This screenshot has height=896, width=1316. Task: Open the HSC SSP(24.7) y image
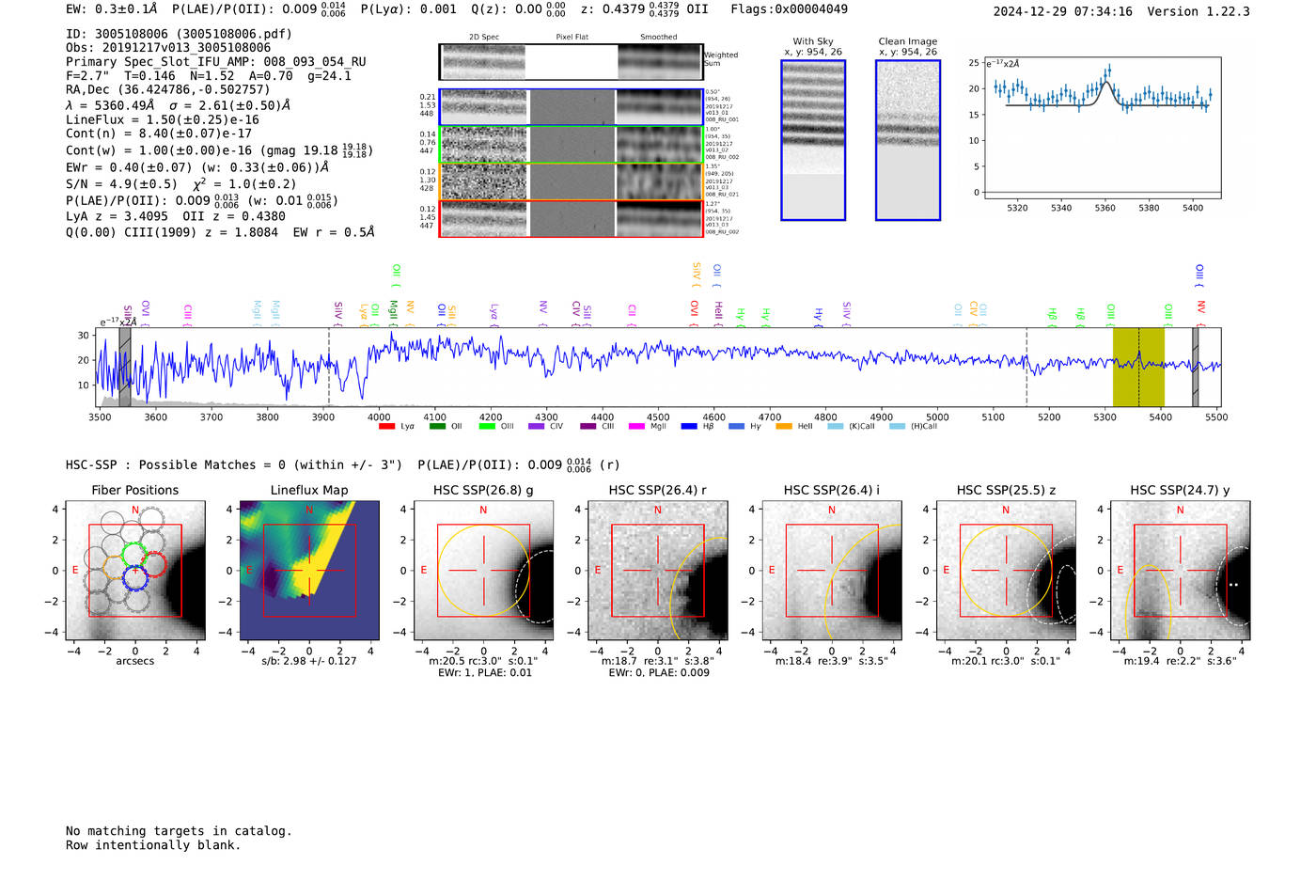[x=1180, y=571]
